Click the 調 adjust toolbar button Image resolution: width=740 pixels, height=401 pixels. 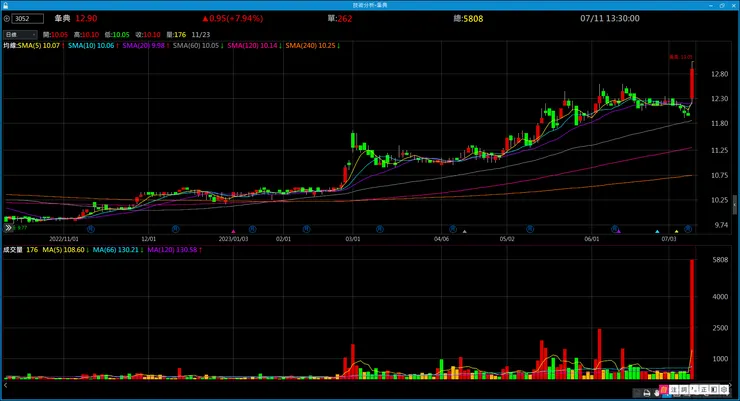point(684,390)
